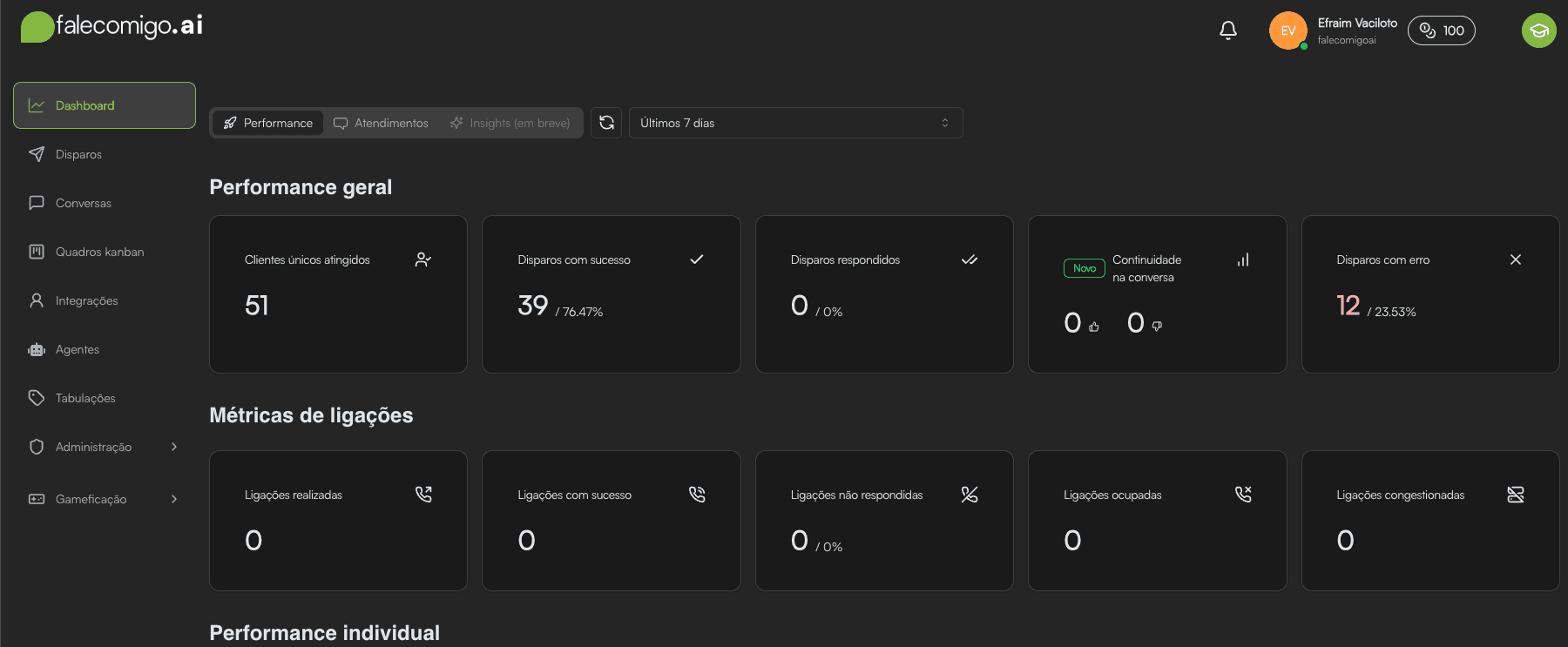This screenshot has width=1568, height=647.
Task: Click the Ligações congestionadas server-off icon
Action: 1516,495
